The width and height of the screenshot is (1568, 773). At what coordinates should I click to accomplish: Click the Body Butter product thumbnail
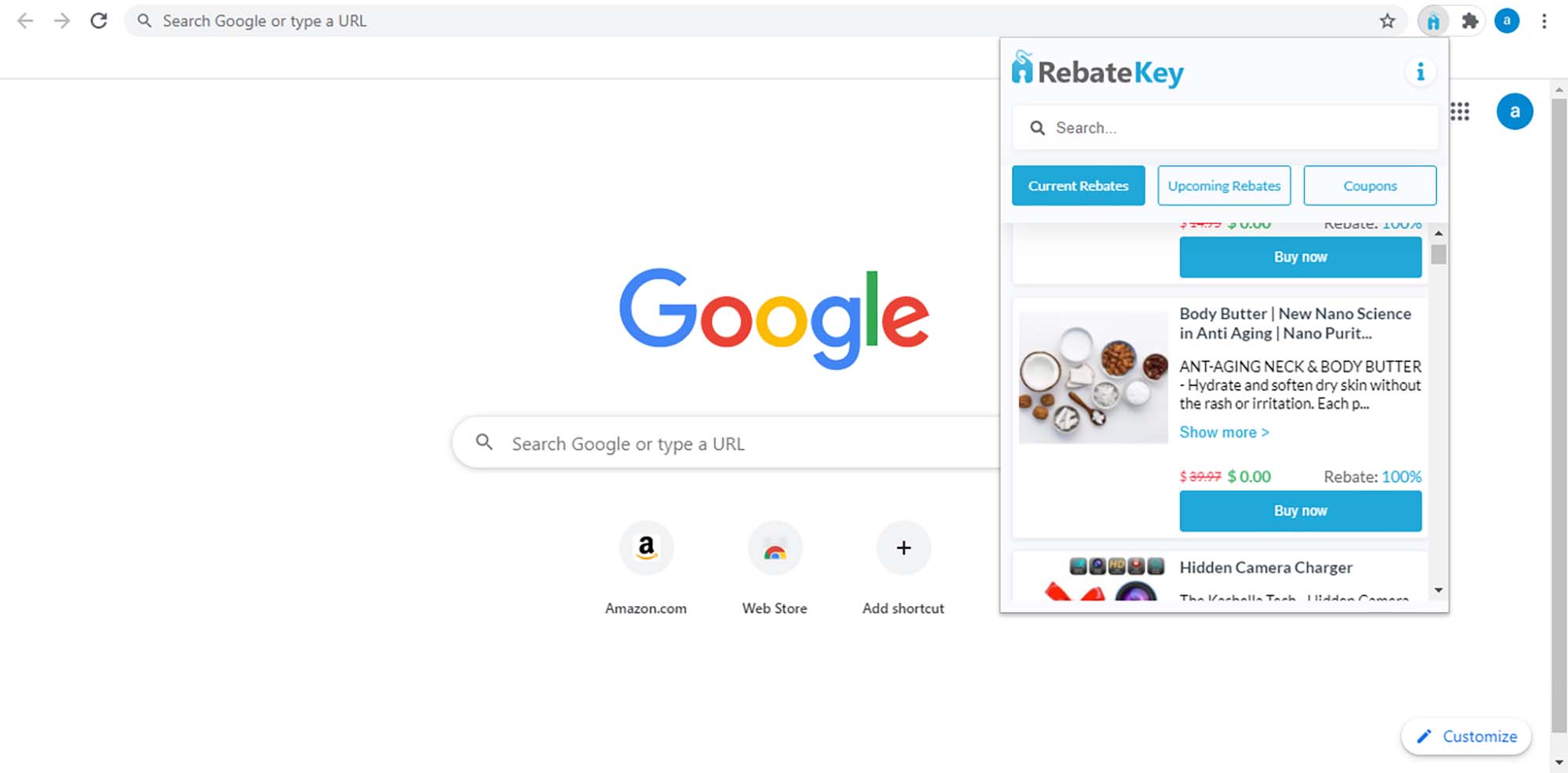pos(1093,378)
